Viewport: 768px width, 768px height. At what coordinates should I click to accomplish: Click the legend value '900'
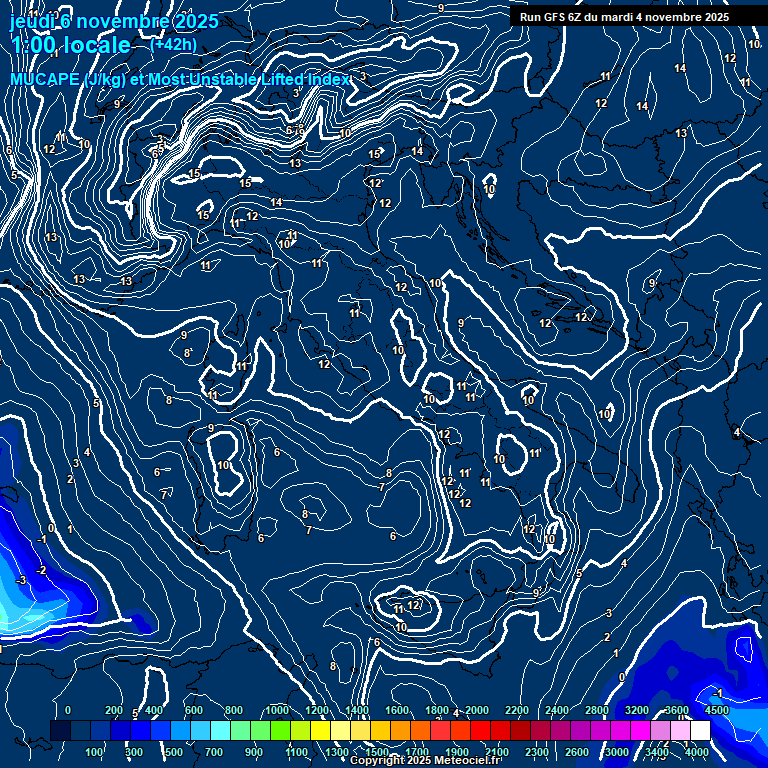click(x=253, y=752)
